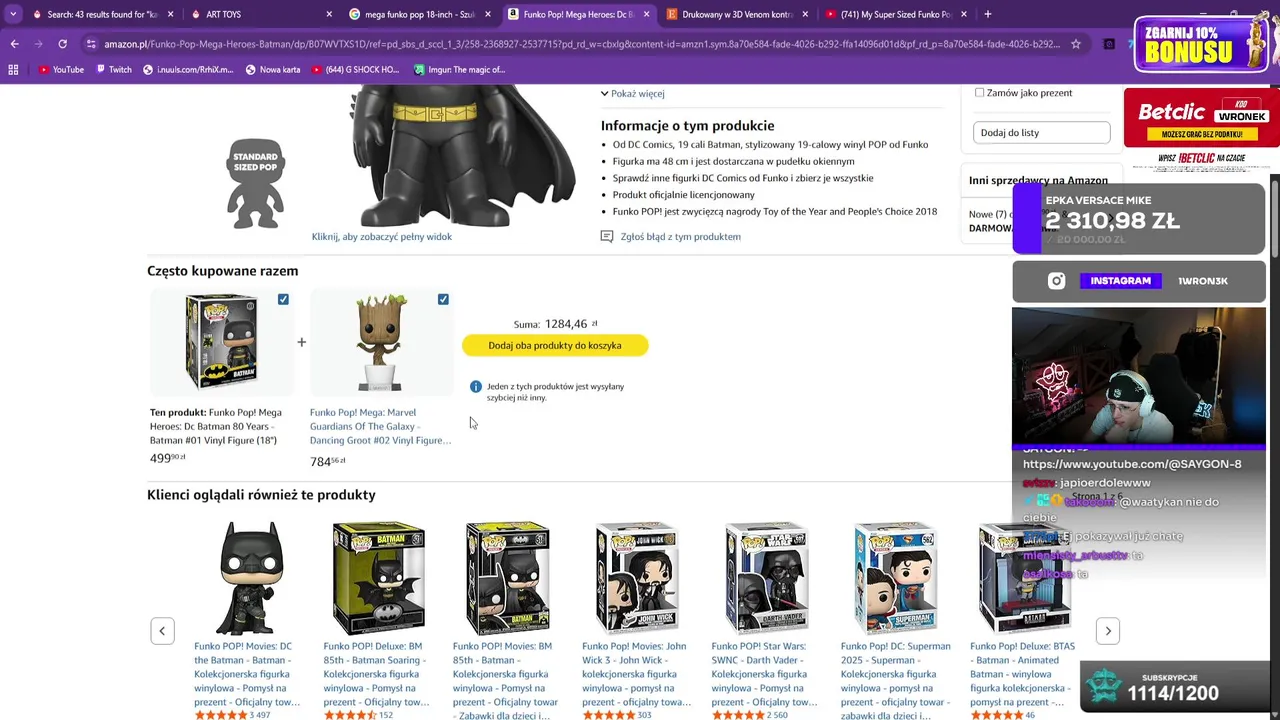Show next carousel products with right arrow
This screenshot has width=1280, height=720.
(x=1107, y=631)
